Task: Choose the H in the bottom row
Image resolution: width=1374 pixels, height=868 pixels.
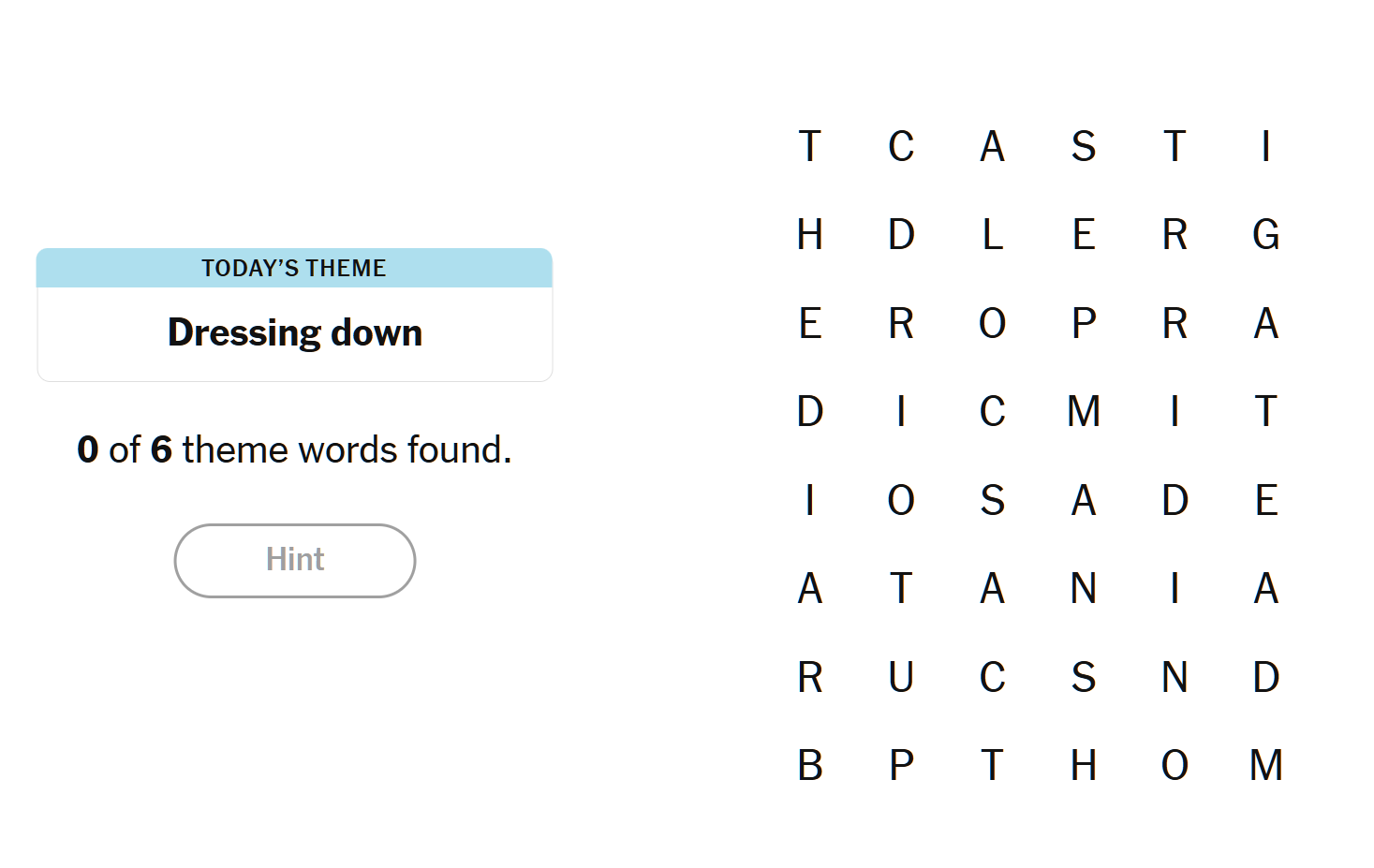Action: tap(1084, 765)
